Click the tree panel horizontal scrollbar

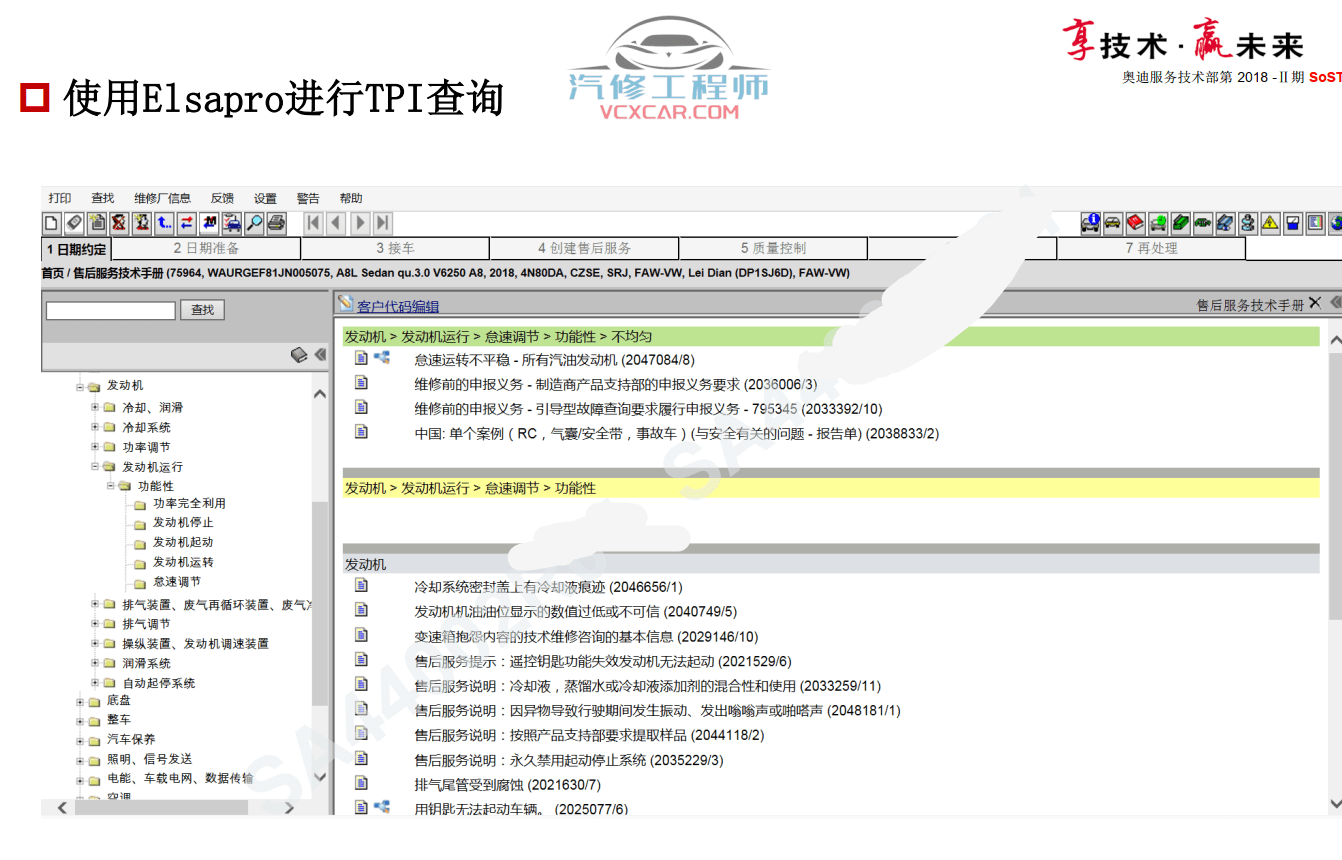175,808
